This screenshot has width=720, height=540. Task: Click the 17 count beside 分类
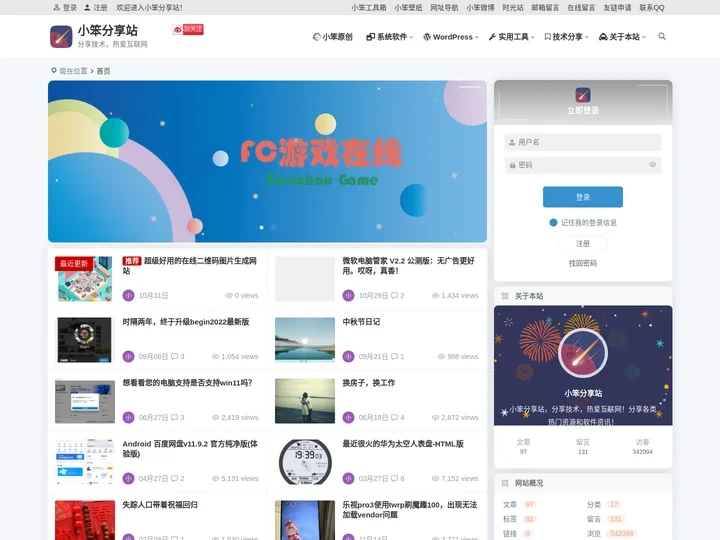614,505
